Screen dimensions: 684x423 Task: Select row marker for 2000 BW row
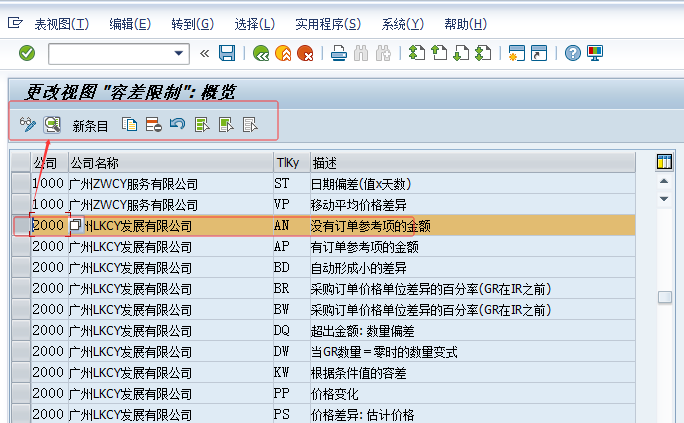21,309
